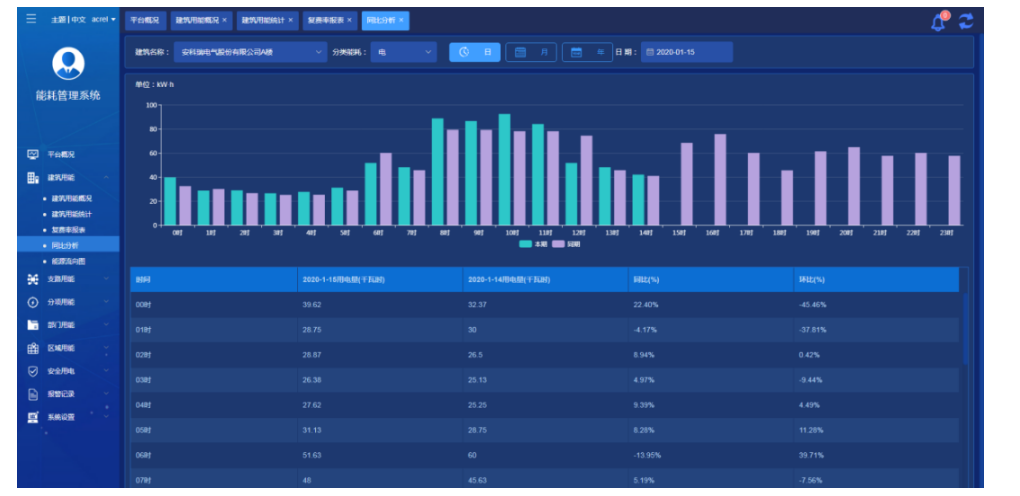
Task: Open the notification bell with red badge
Action: (938, 21)
